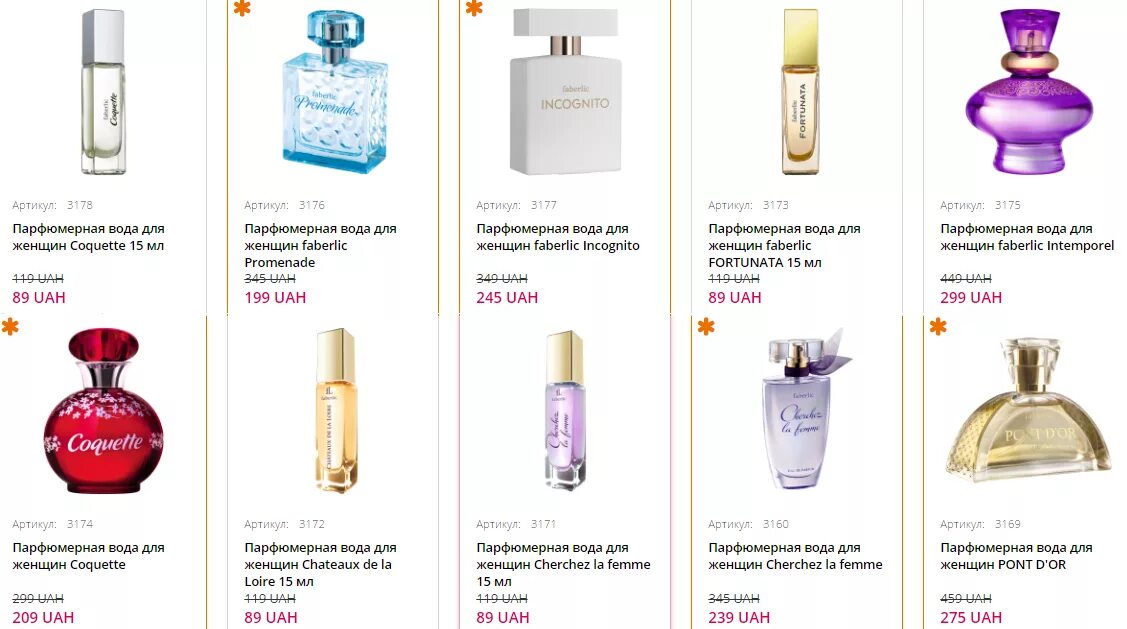Open the golden PONT D'OR bottle image
This screenshot has width=1127, height=629.
point(1029,410)
